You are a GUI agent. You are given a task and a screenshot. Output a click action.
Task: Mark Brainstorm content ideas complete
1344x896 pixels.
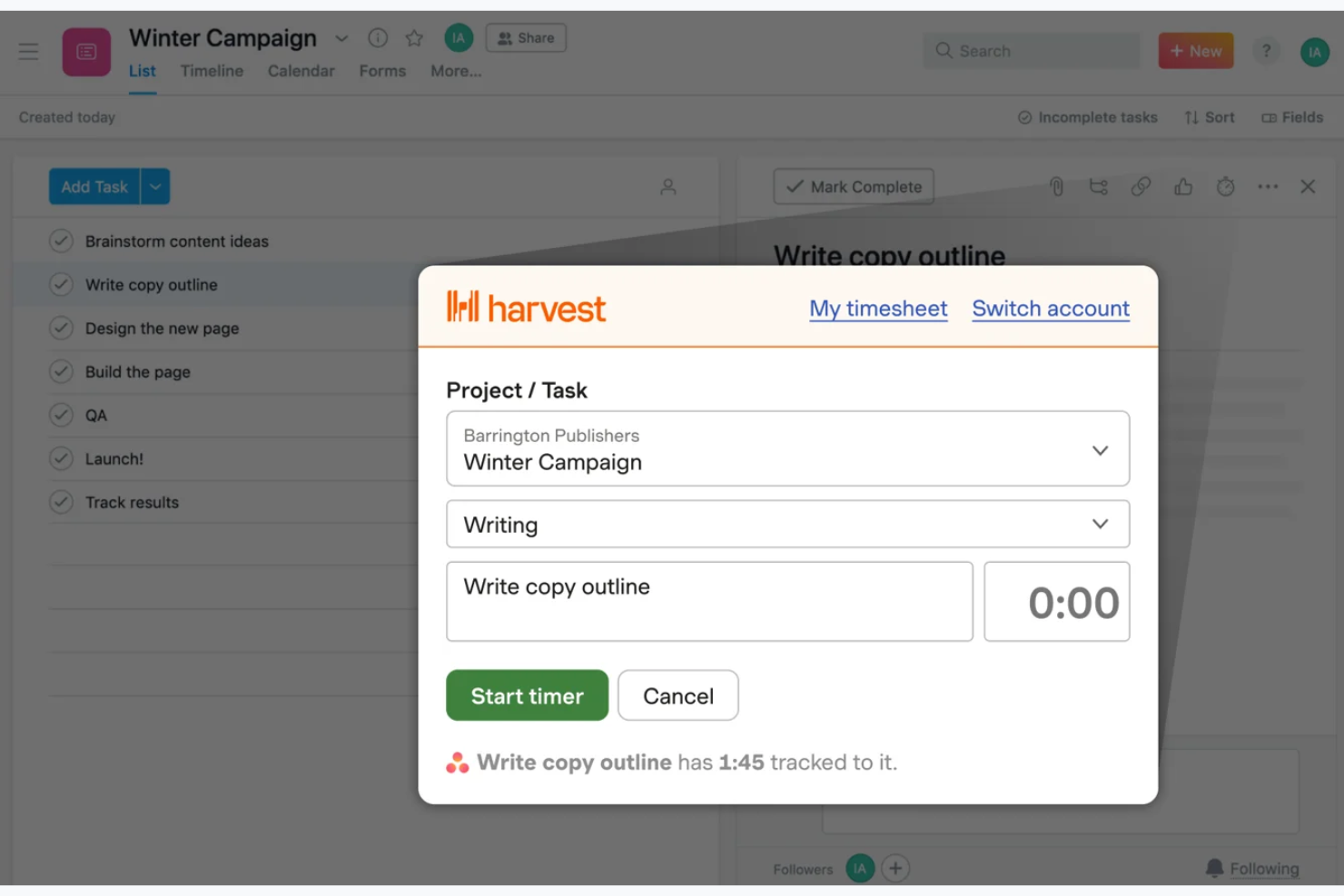[61, 241]
